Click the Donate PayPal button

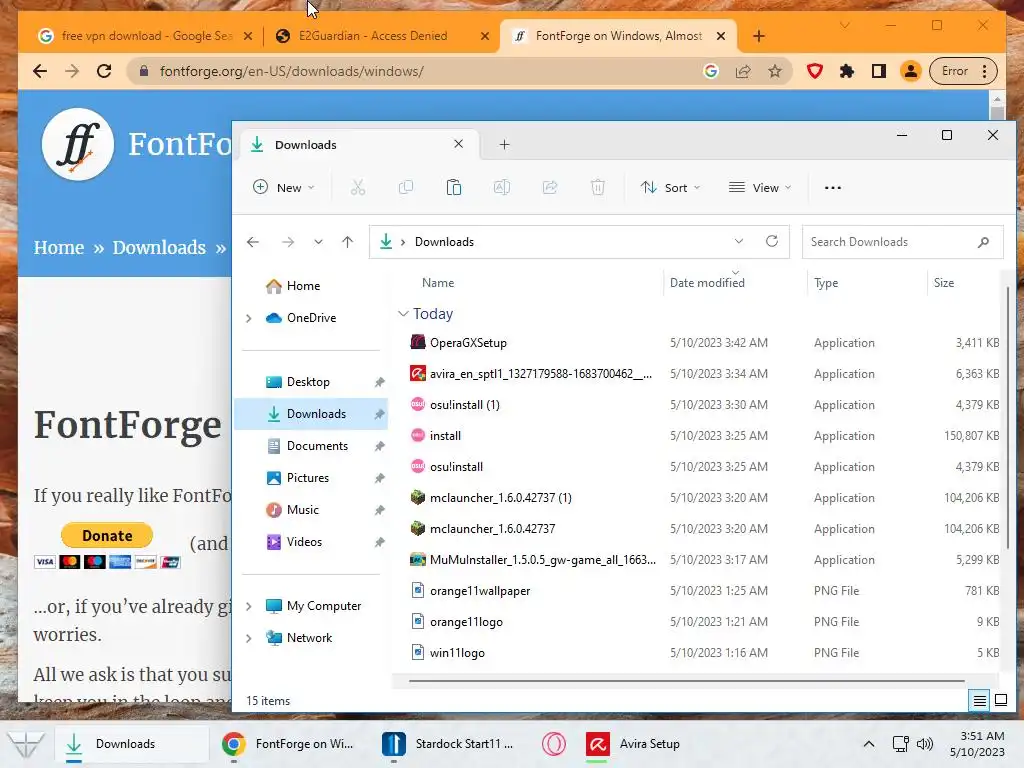(x=107, y=536)
